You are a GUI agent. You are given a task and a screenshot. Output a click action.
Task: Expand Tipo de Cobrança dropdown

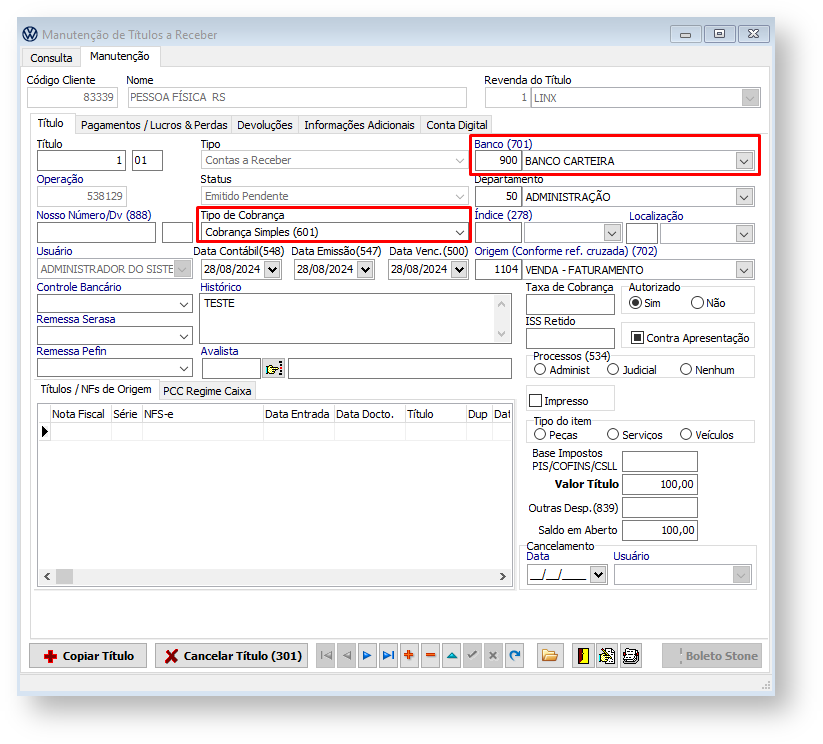(x=460, y=232)
